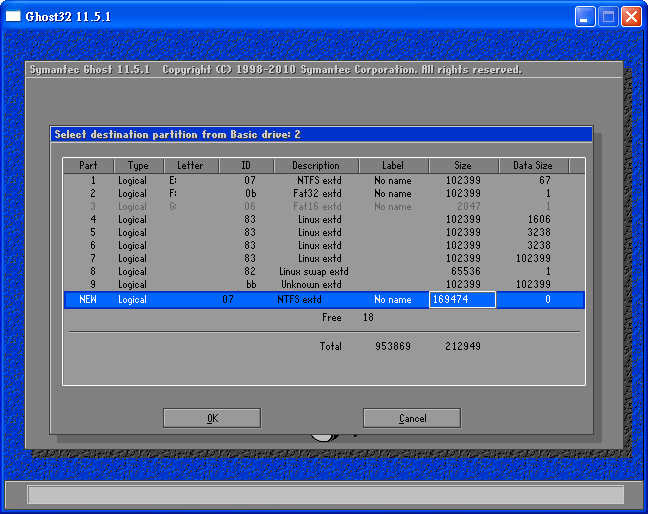Click data size 67 of partition 1
648x514 pixels.
point(545,181)
